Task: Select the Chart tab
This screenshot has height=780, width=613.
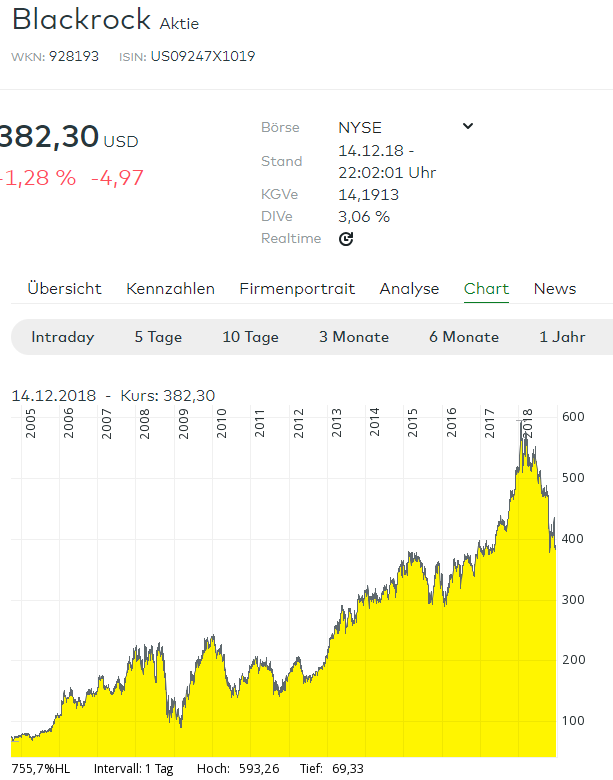Action: (486, 289)
